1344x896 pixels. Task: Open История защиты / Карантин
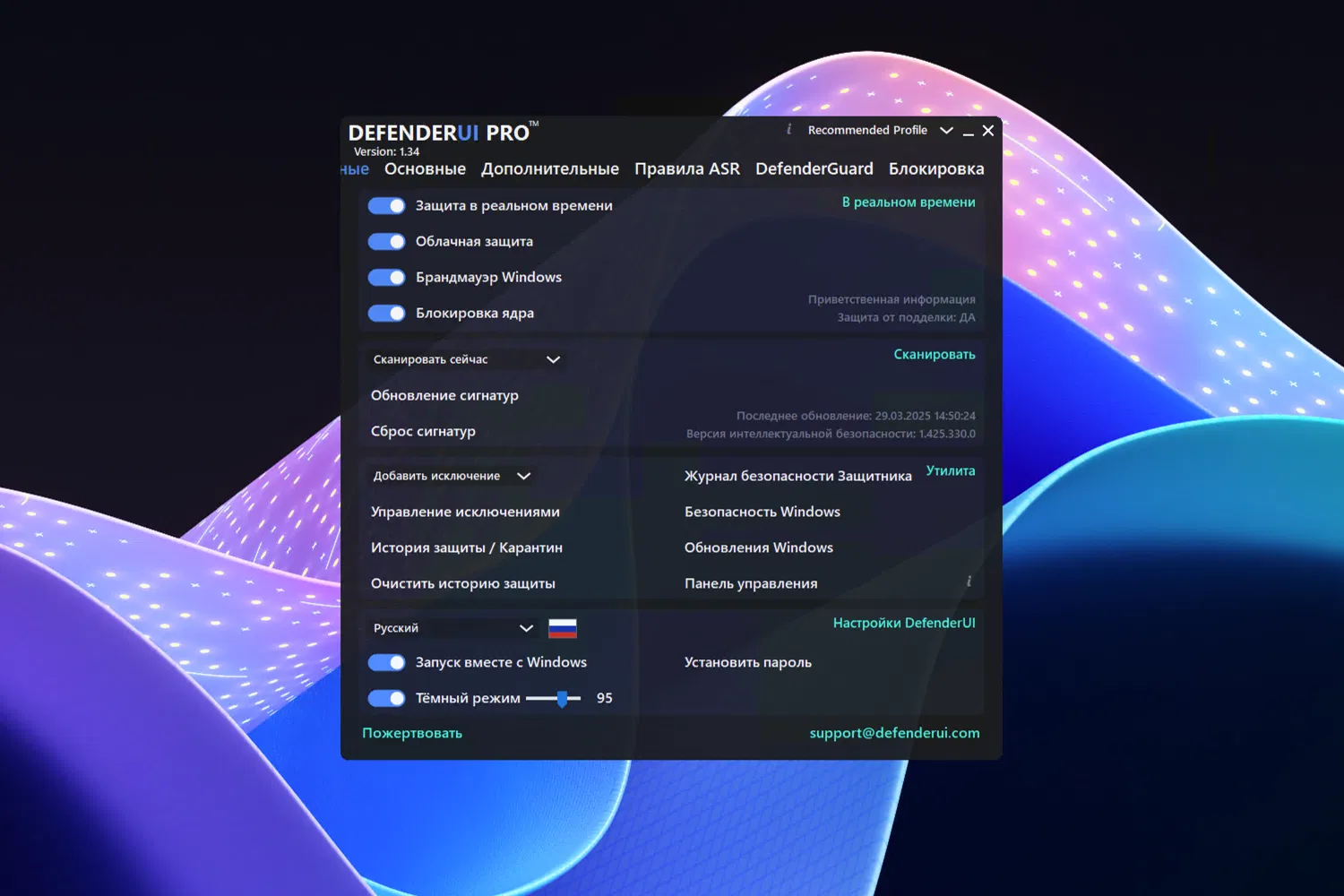click(x=467, y=547)
